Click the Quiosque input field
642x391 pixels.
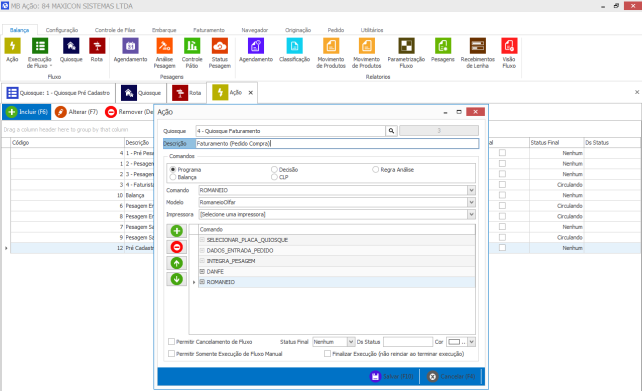(x=290, y=131)
